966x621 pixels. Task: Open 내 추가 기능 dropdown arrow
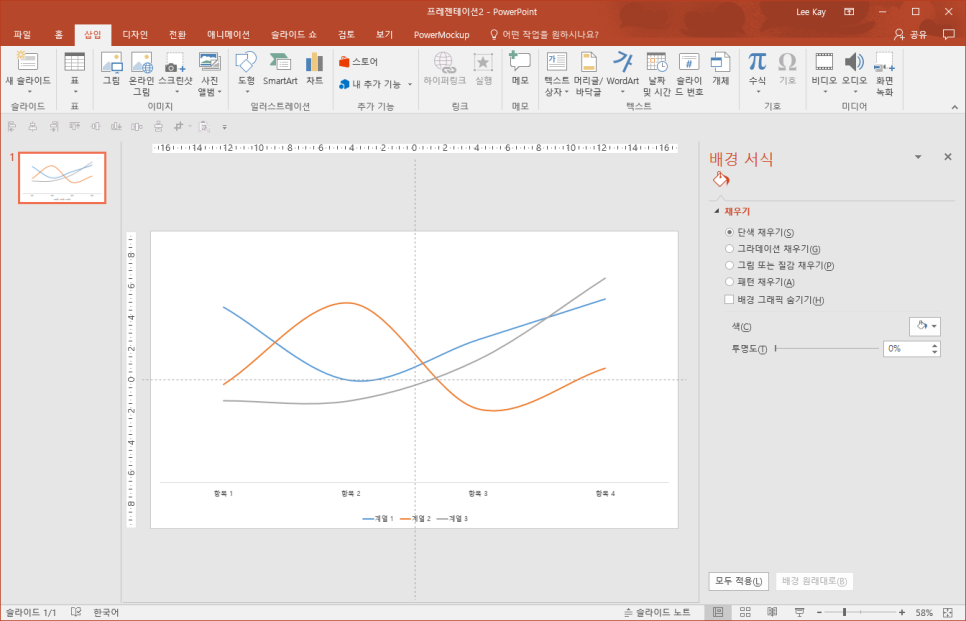(410, 84)
